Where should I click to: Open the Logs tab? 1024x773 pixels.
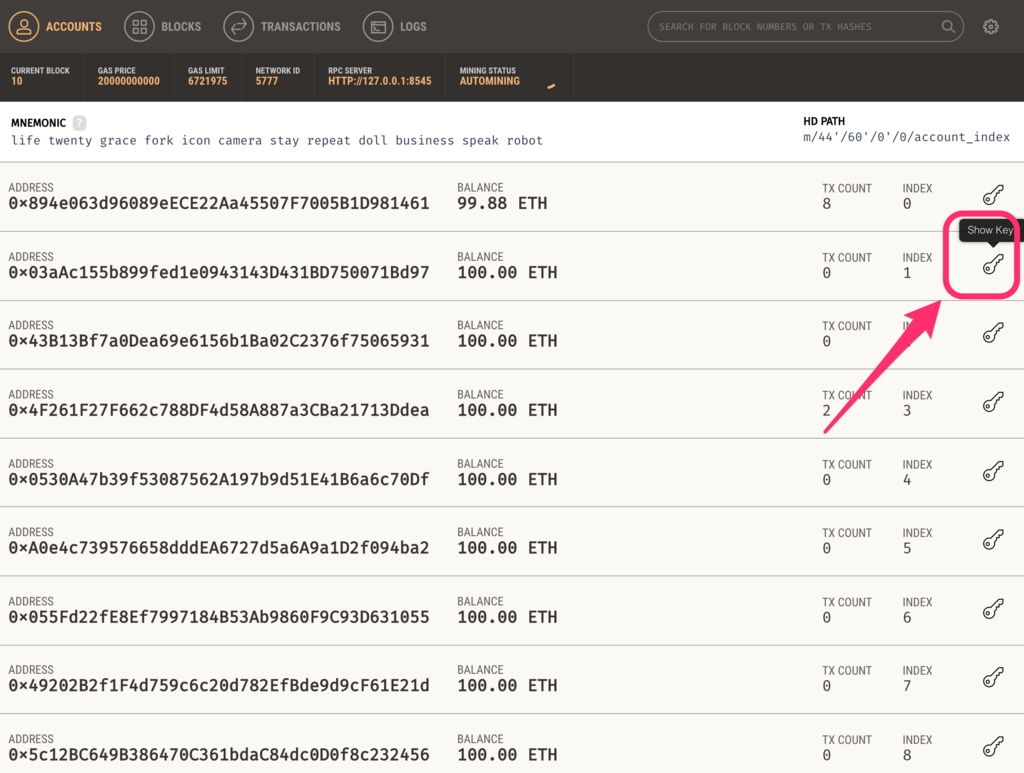click(395, 27)
